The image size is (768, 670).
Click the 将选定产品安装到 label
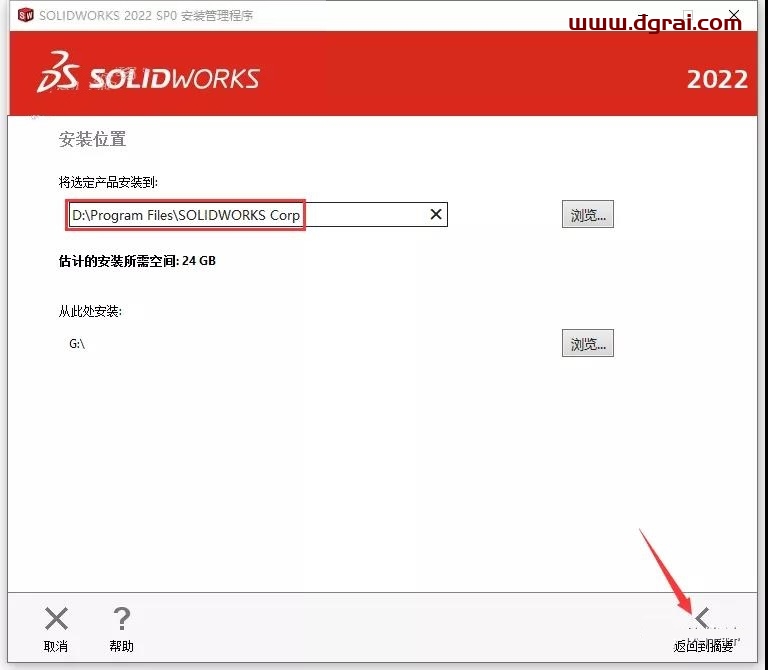pos(108,183)
